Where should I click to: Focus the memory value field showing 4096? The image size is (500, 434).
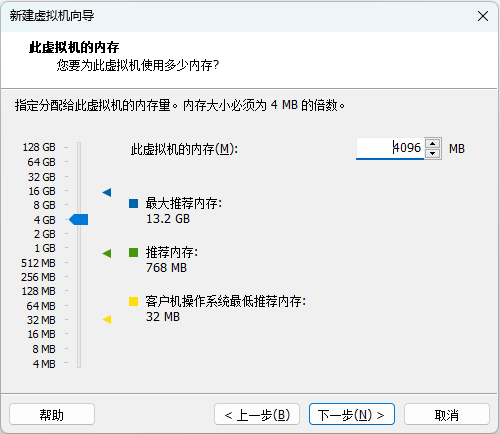(x=390, y=148)
